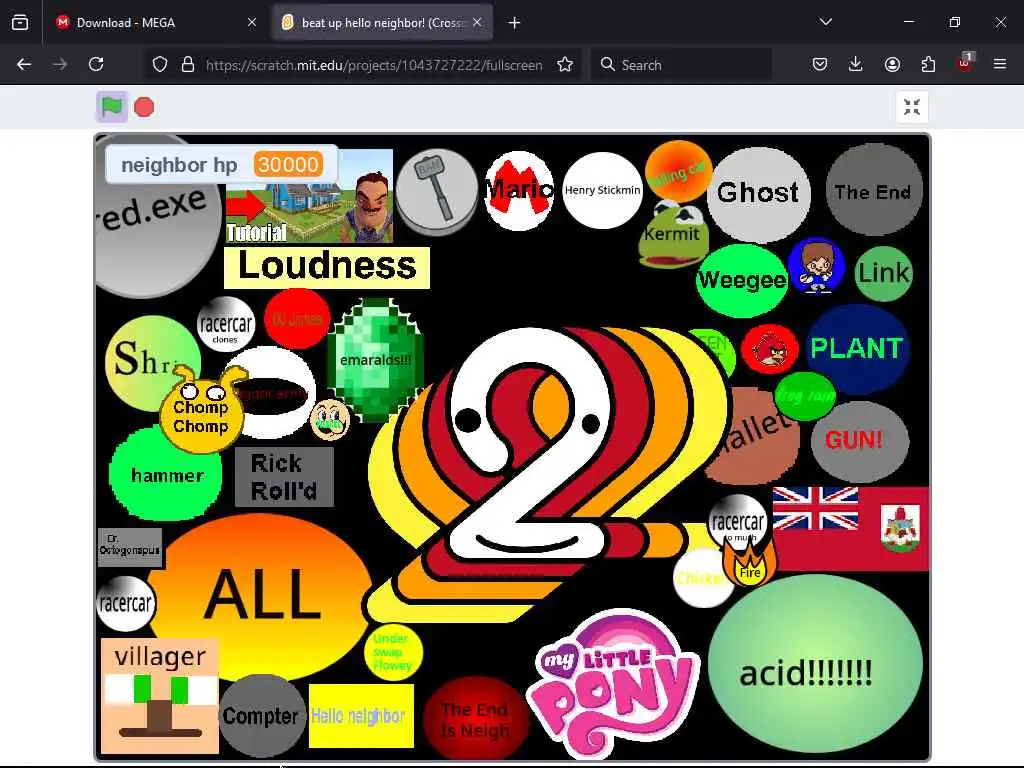Select the hammer icon weapon
Image resolution: width=1024 pixels, height=768 pixels.
click(436, 191)
